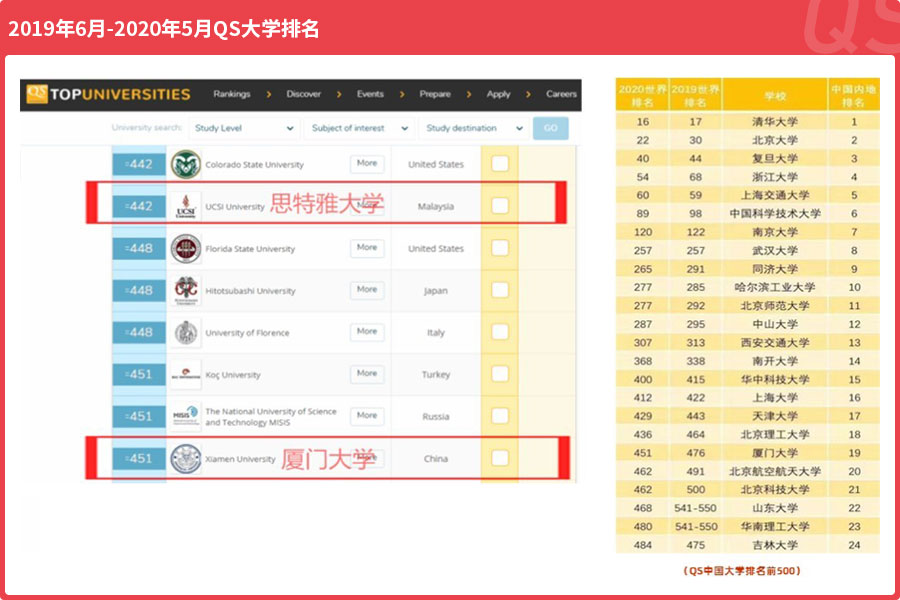This screenshot has height=600, width=900.
Task: Open the UCSI University name link
Action: [235, 207]
